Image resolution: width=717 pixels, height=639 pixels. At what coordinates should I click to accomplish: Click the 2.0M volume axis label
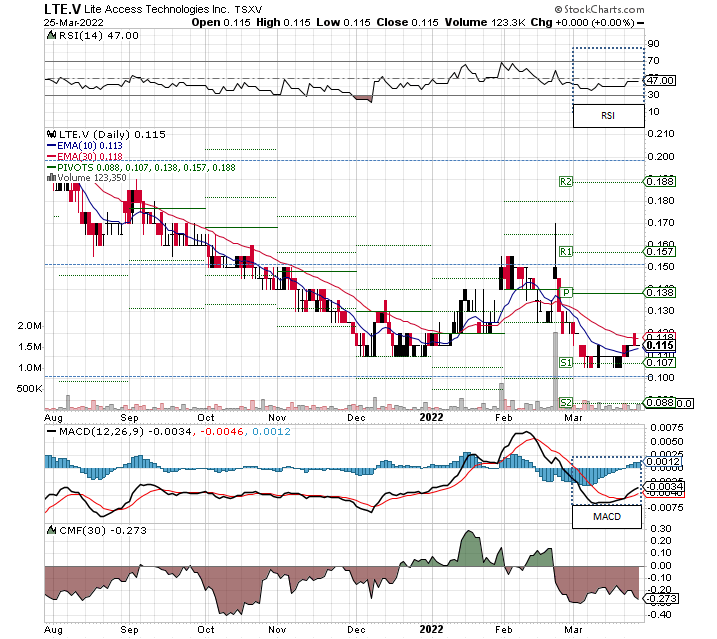29,326
